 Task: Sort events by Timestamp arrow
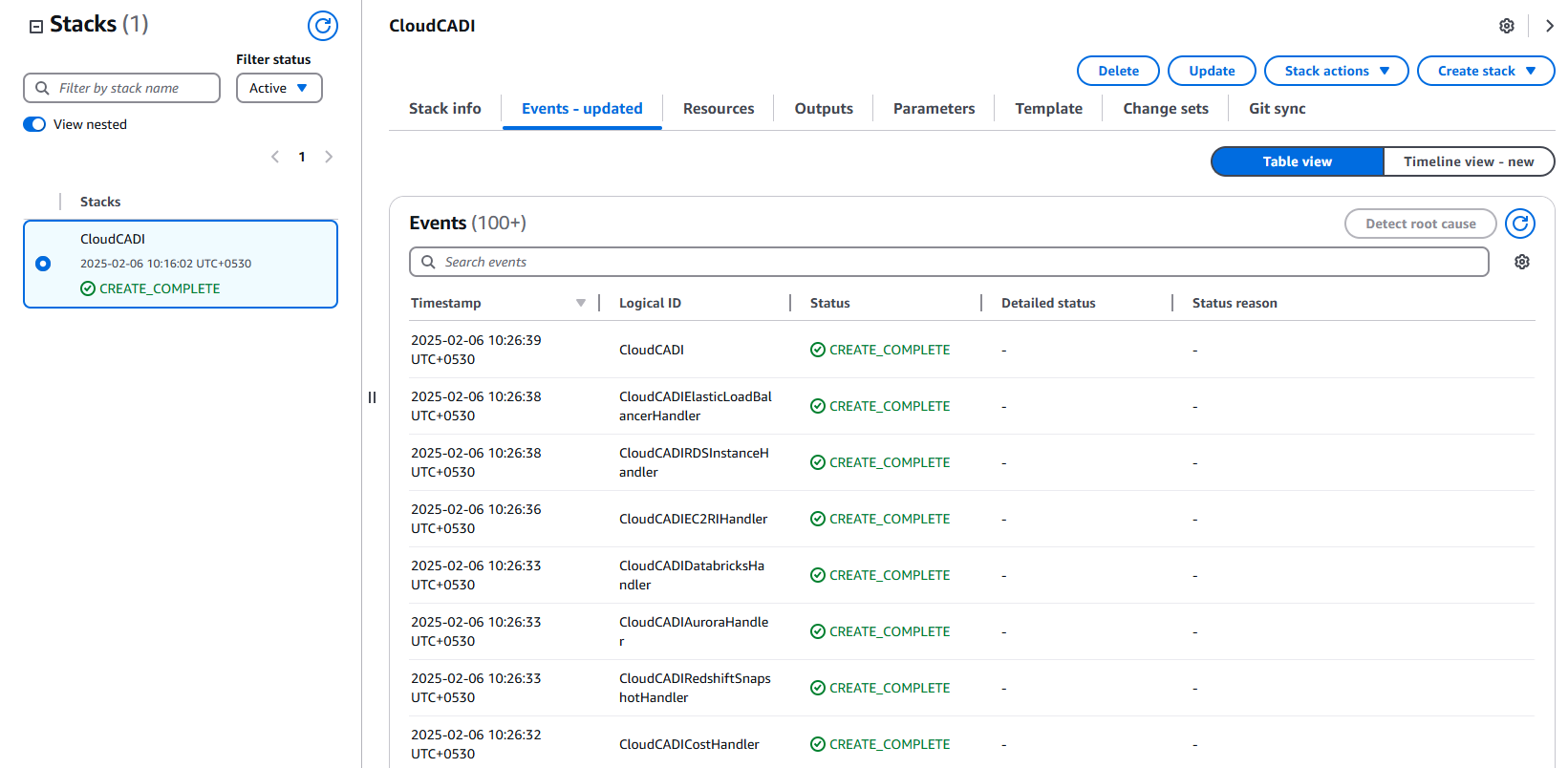click(581, 303)
